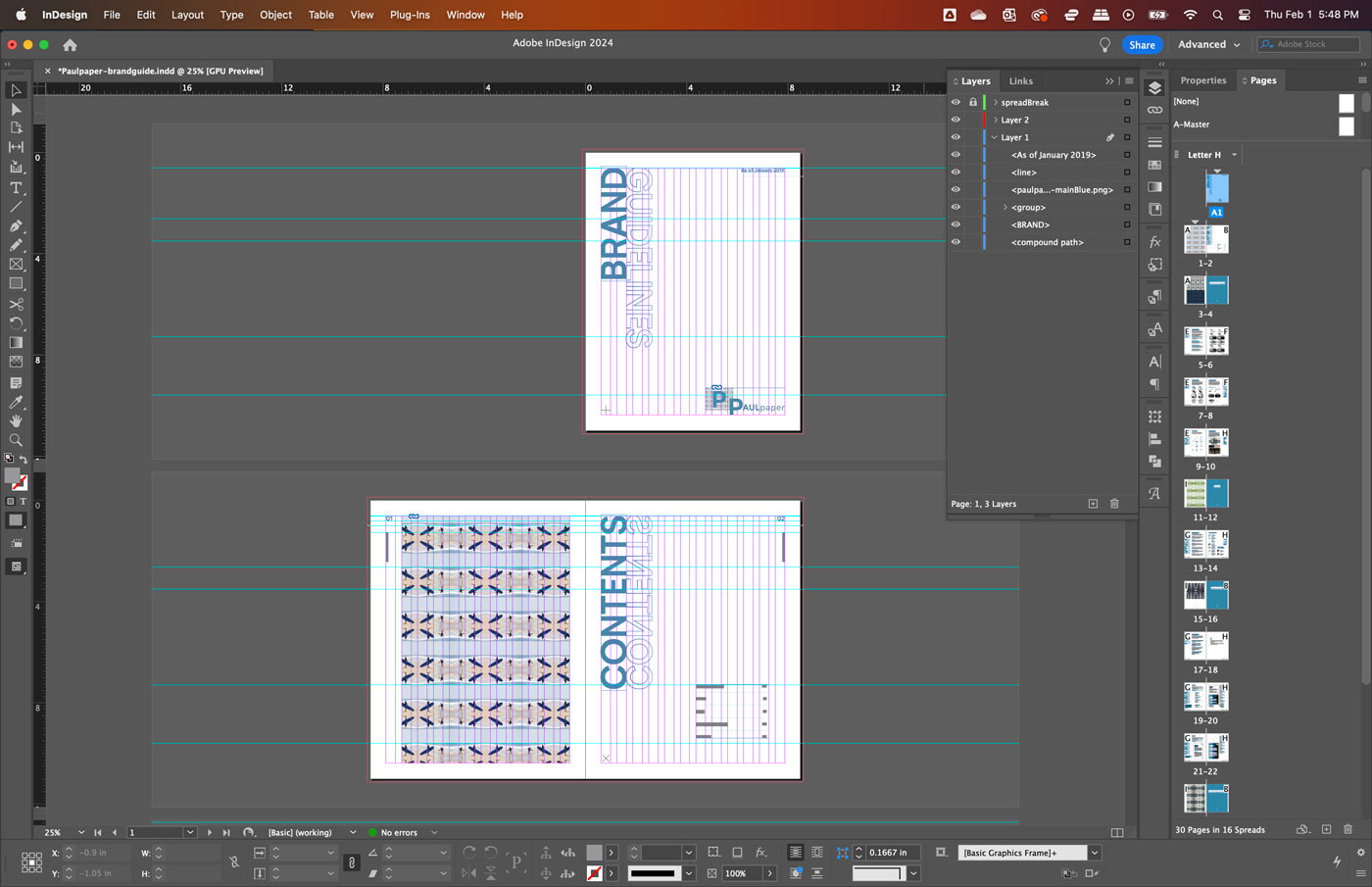Open the No errors preflight dropdown
Screen dimensions: 1372x887
click(434, 832)
